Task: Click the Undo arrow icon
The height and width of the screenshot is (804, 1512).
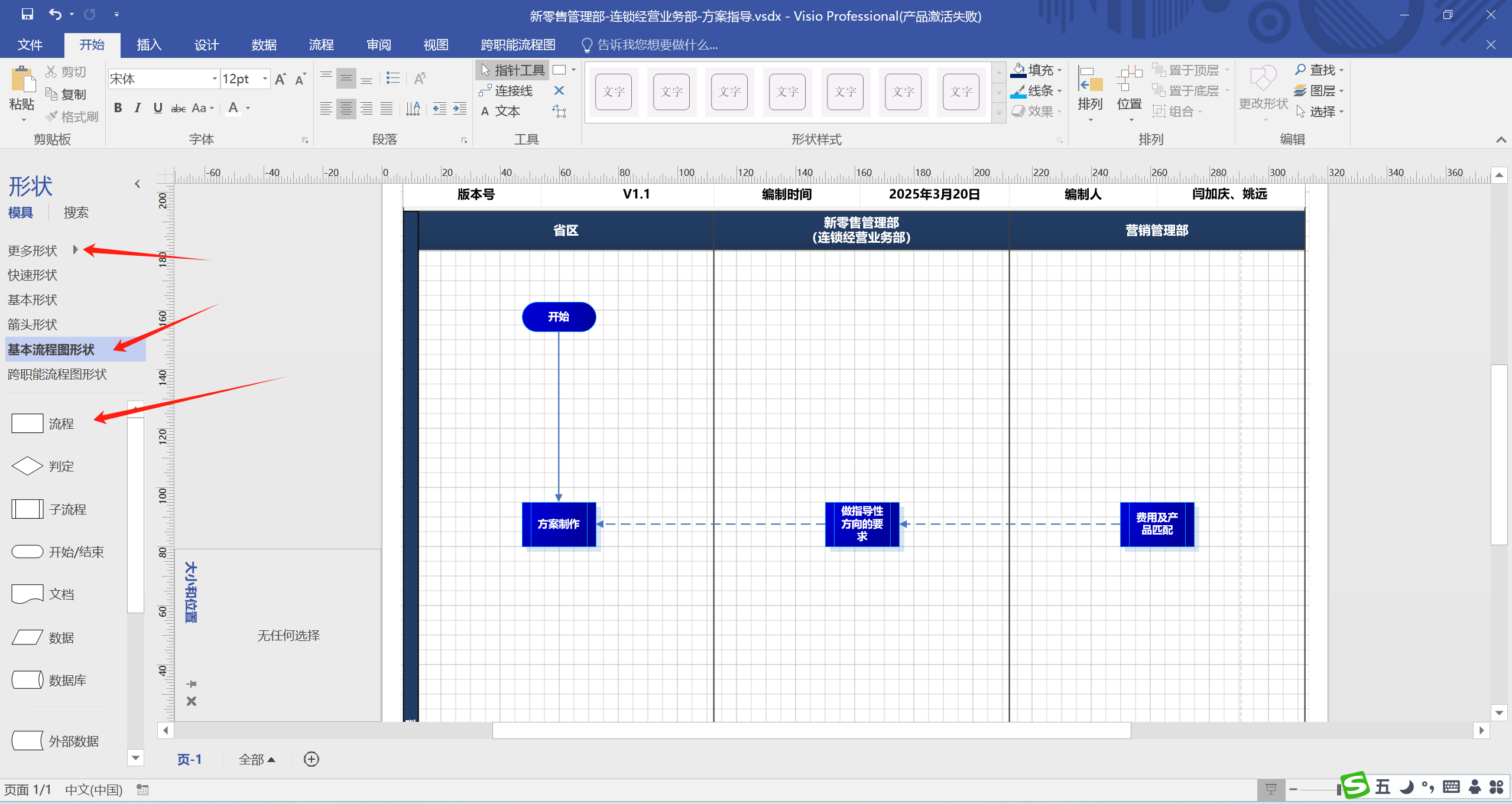Action: coord(55,14)
